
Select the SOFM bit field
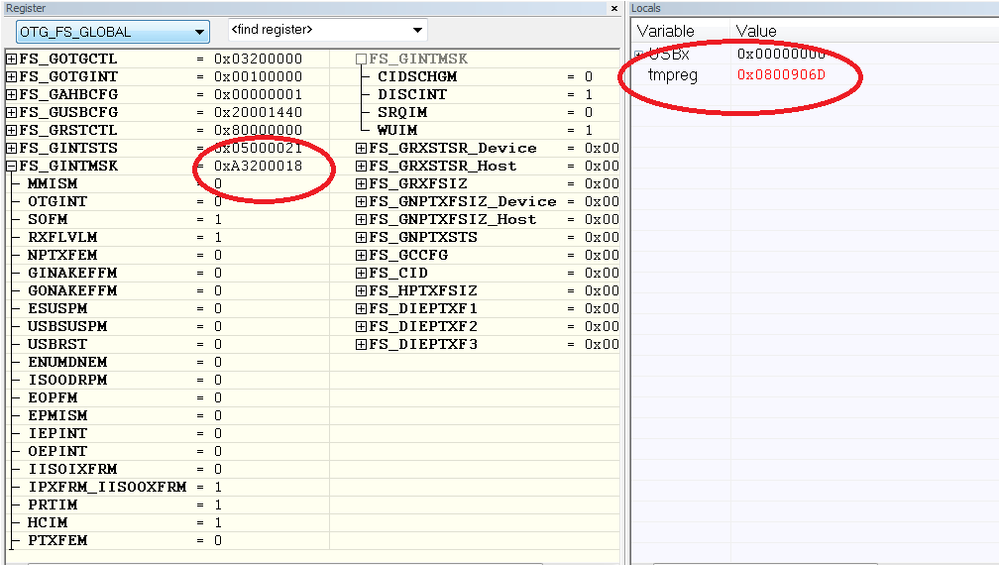click(48, 219)
